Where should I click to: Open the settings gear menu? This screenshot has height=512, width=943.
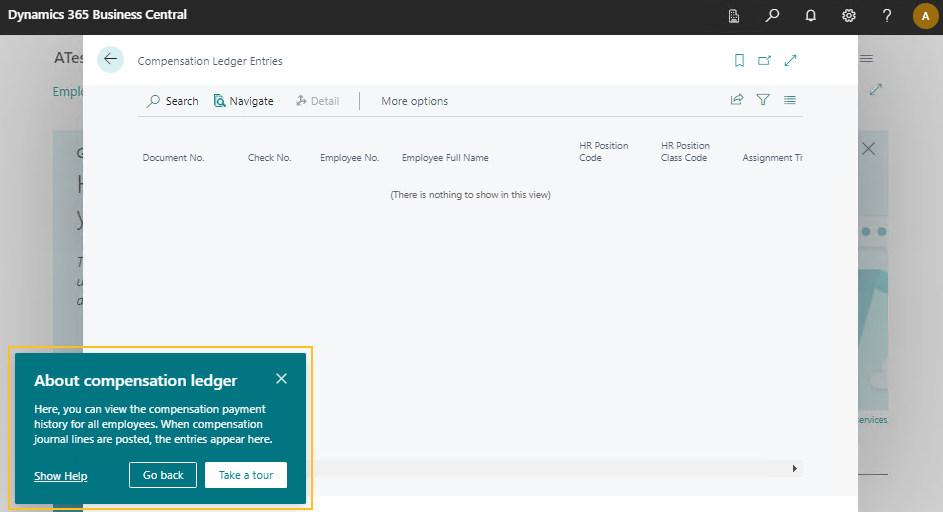click(x=848, y=16)
